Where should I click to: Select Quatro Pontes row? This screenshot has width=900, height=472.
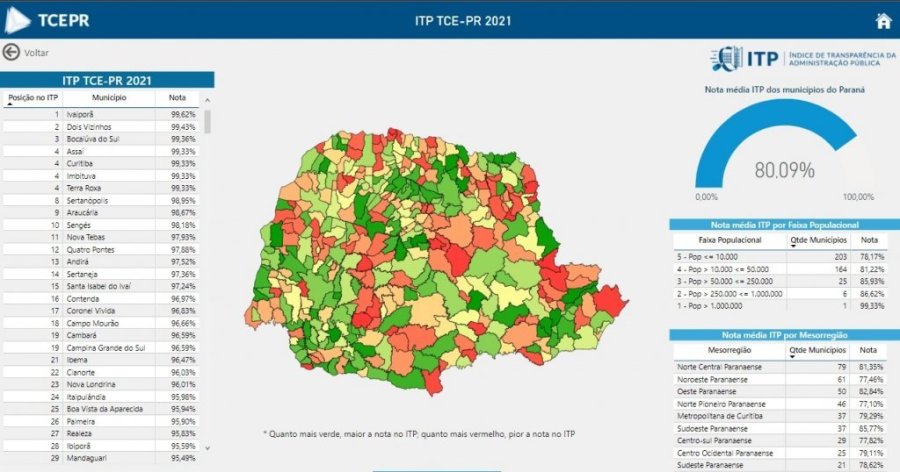100,249
